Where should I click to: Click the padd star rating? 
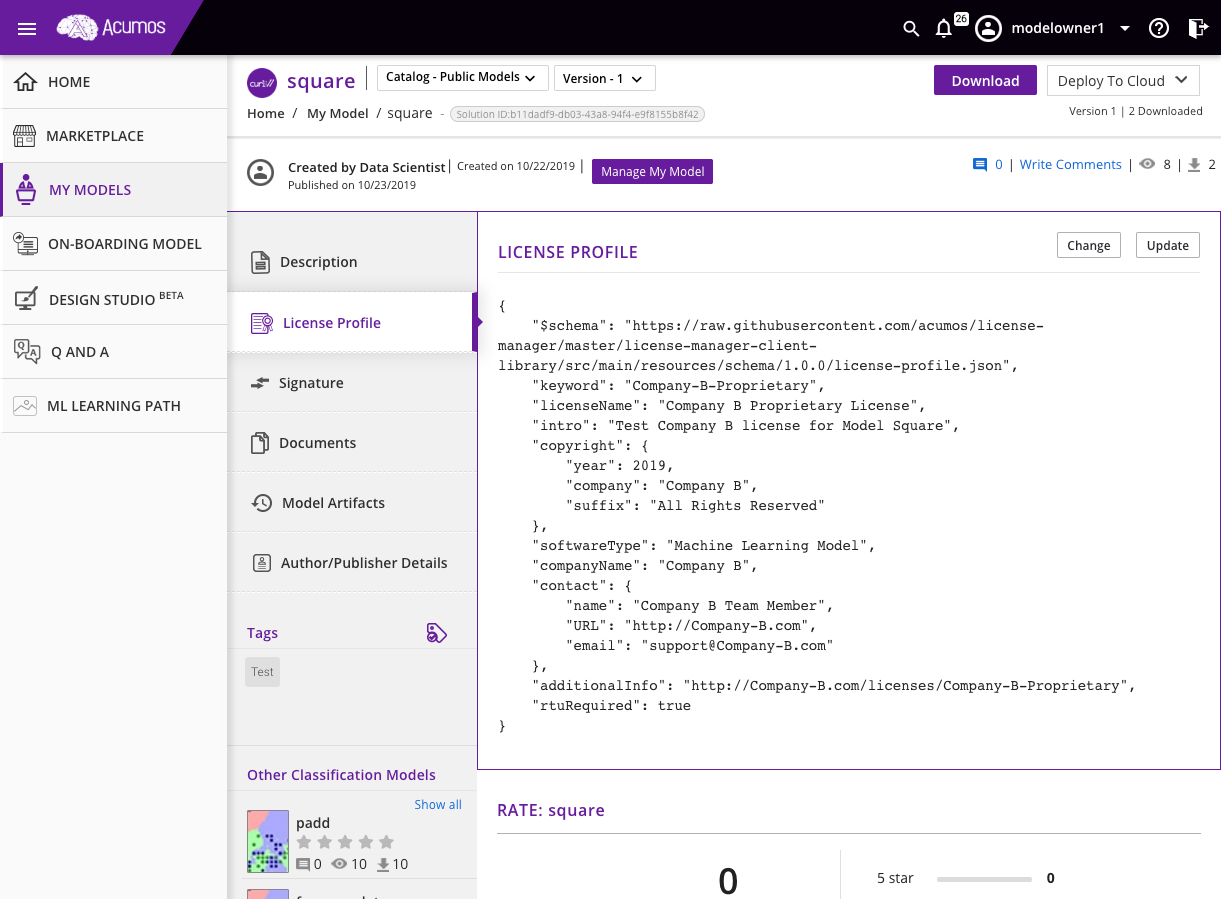click(x=345, y=842)
